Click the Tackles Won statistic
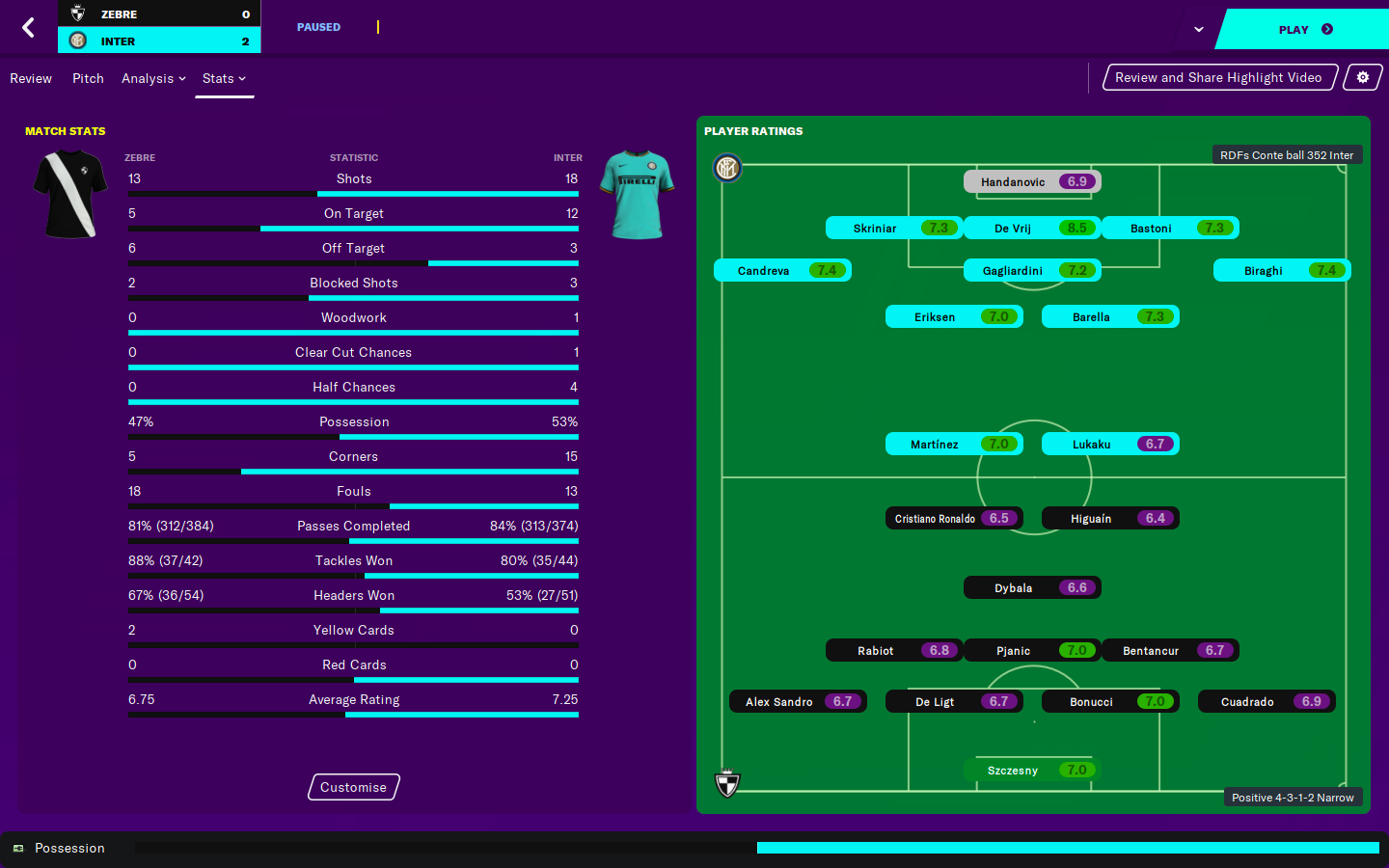Screen dimensions: 1389x868 [x=353, y=560]
